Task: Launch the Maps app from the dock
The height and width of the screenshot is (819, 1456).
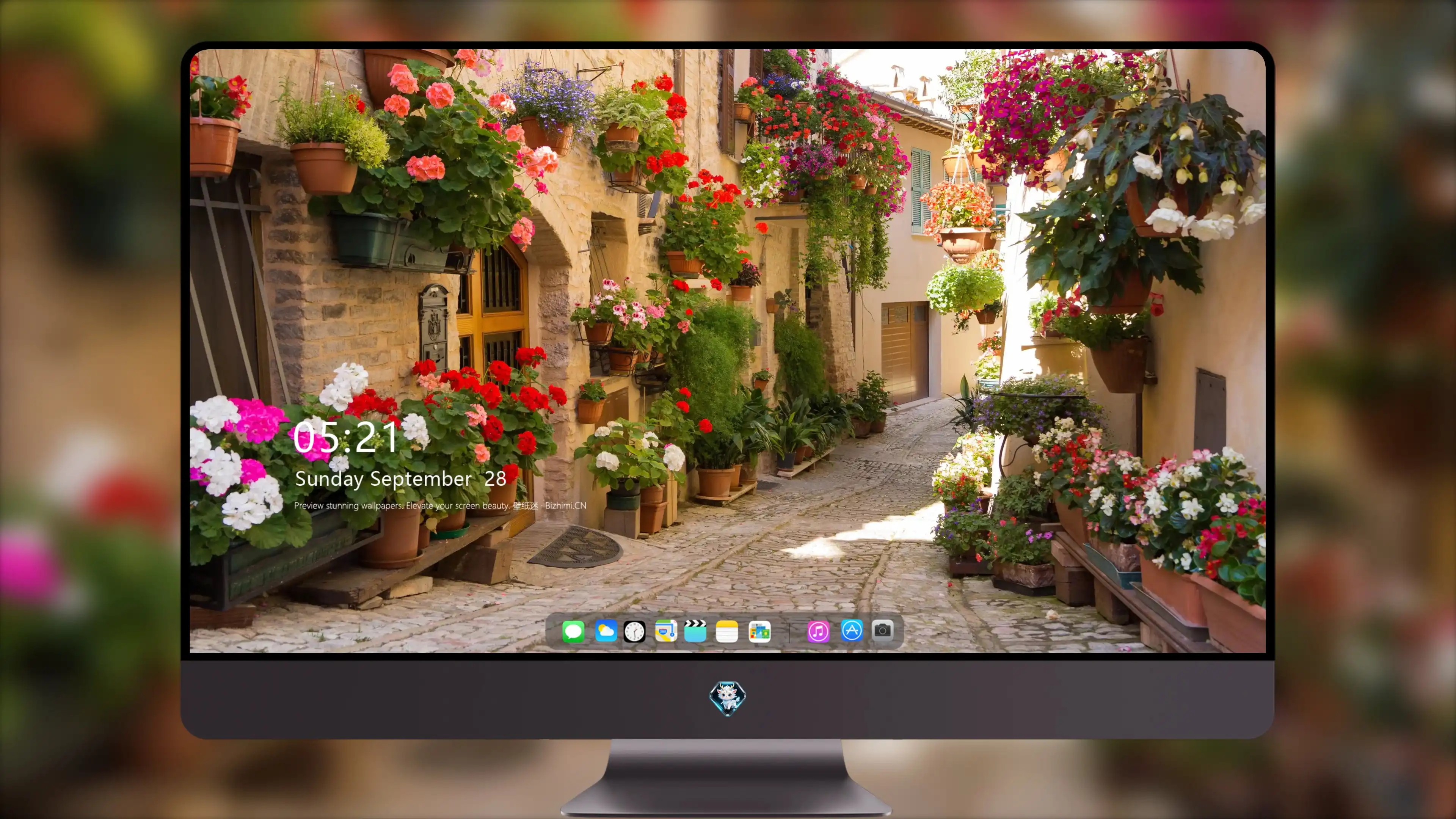Action: pos(666,631)
